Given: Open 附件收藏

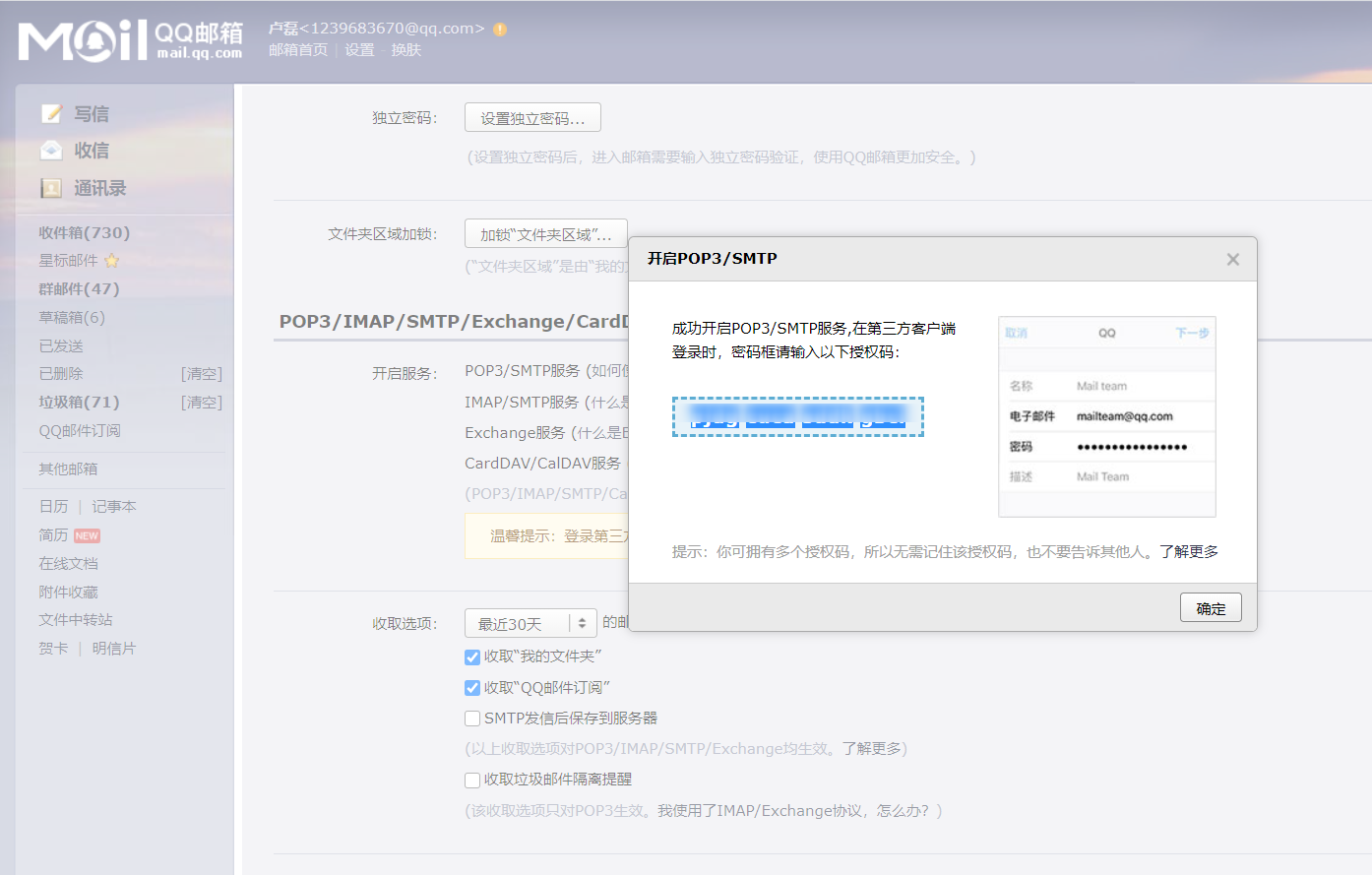Looking at the screenshot, I should click(x=68, y=593).
